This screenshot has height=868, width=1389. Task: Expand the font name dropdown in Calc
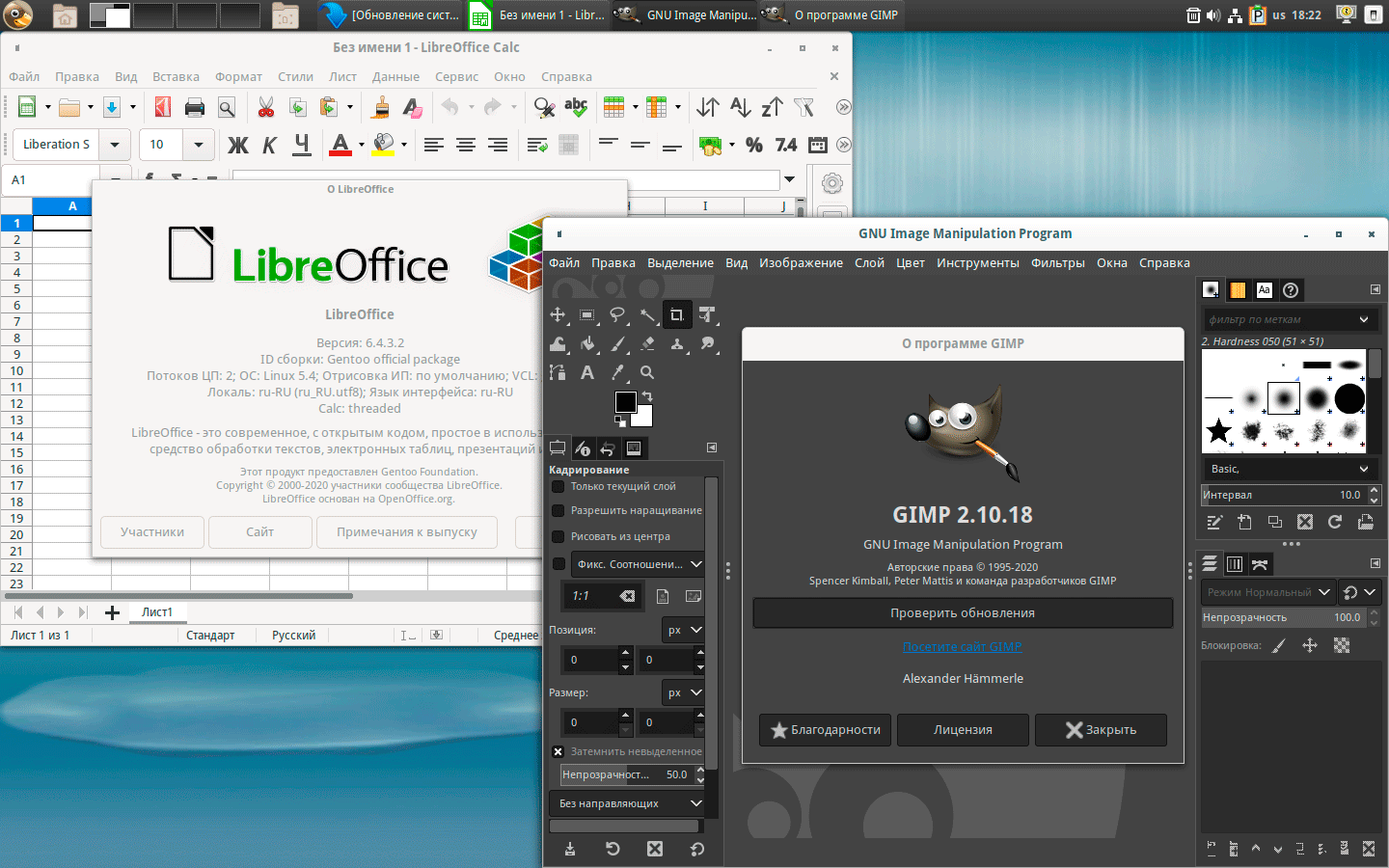click(x=115, y=145)
